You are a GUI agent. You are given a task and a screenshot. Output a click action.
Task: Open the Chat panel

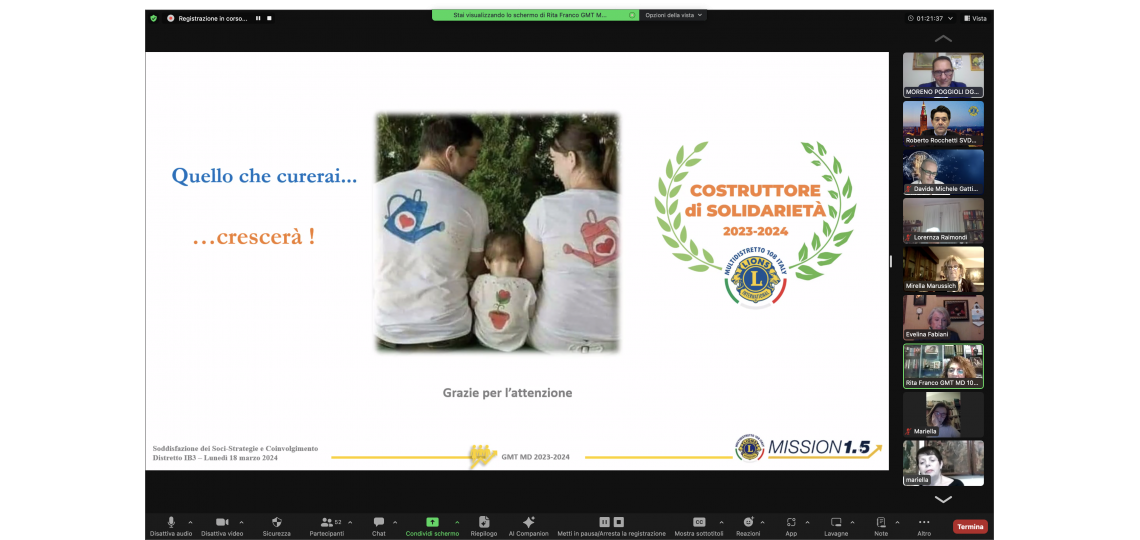tap(379, 526)
